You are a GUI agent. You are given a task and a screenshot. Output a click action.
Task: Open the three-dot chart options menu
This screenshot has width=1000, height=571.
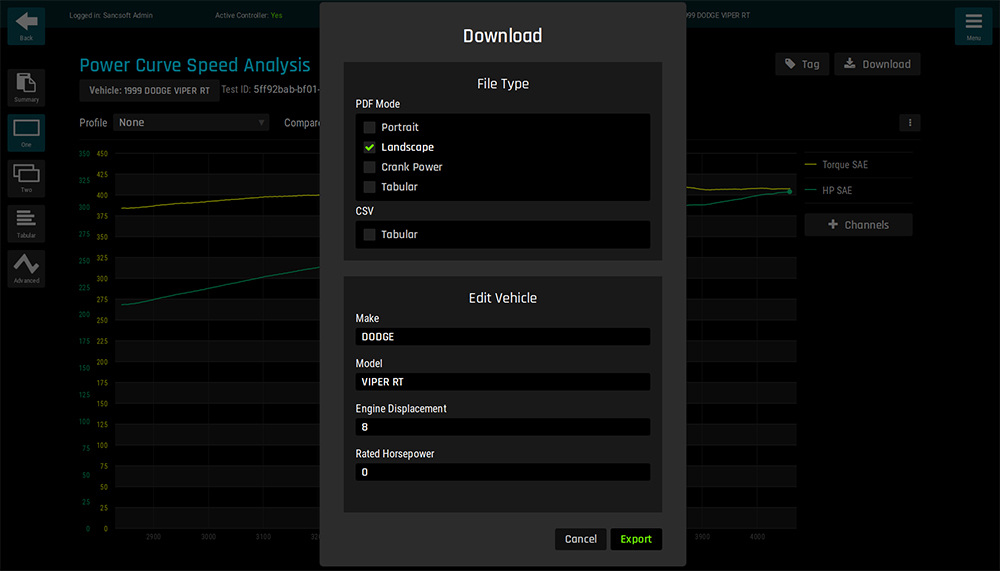(909, 122)
